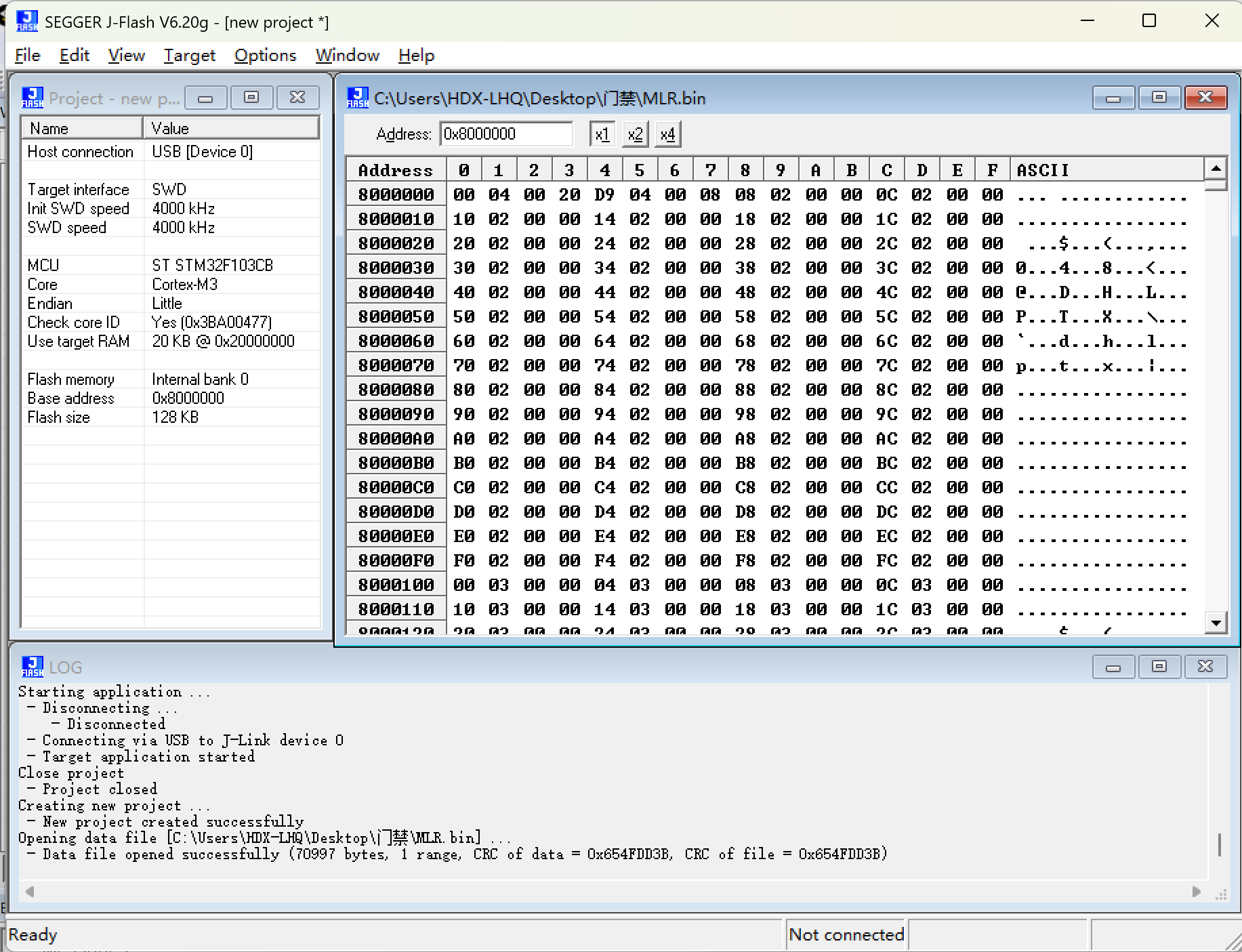Viewport: 1242px width, 952px height.
Task: Maximize the LOG window
Action: (x=1159, y=667)
